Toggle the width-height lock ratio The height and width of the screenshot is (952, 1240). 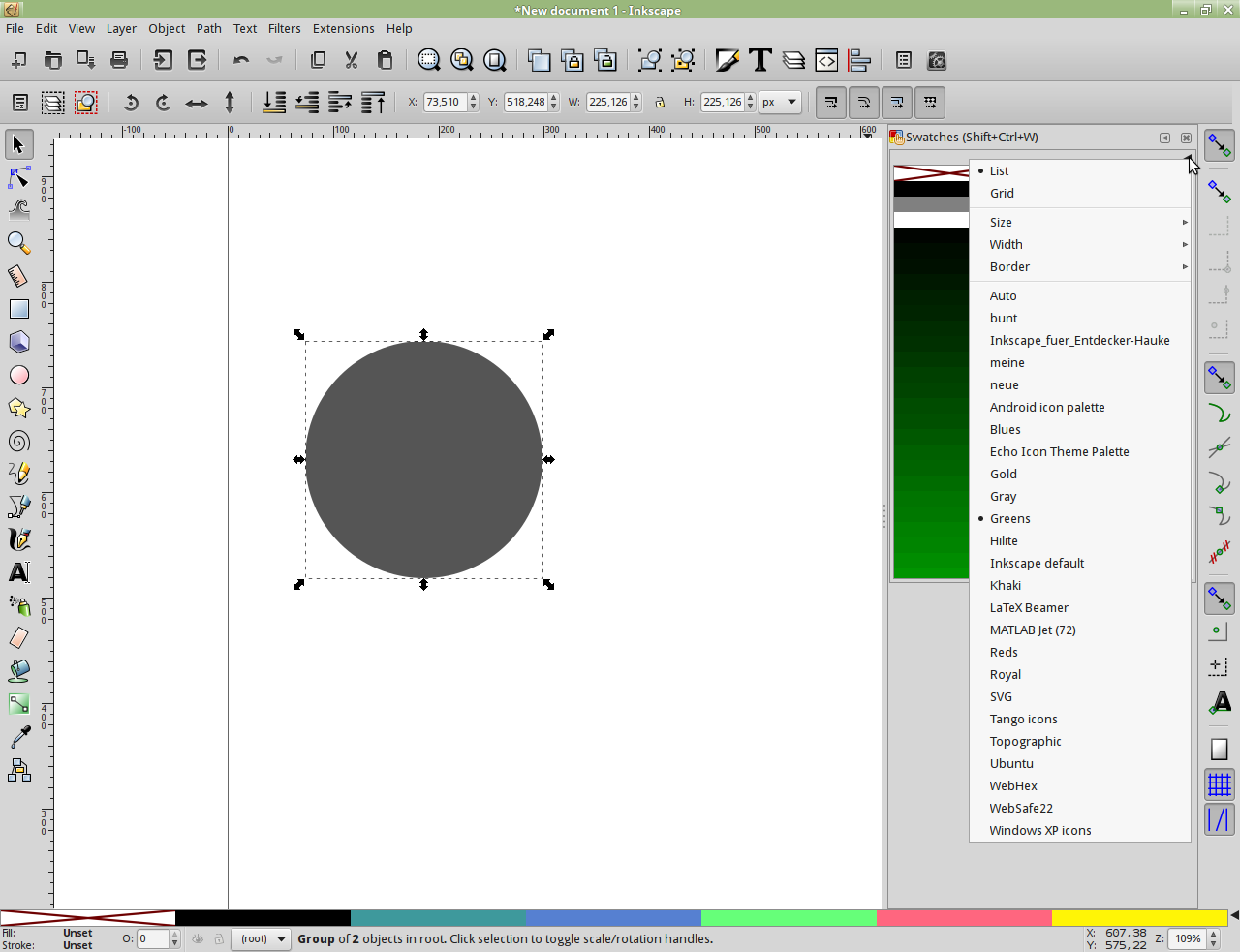pos(660,103)
